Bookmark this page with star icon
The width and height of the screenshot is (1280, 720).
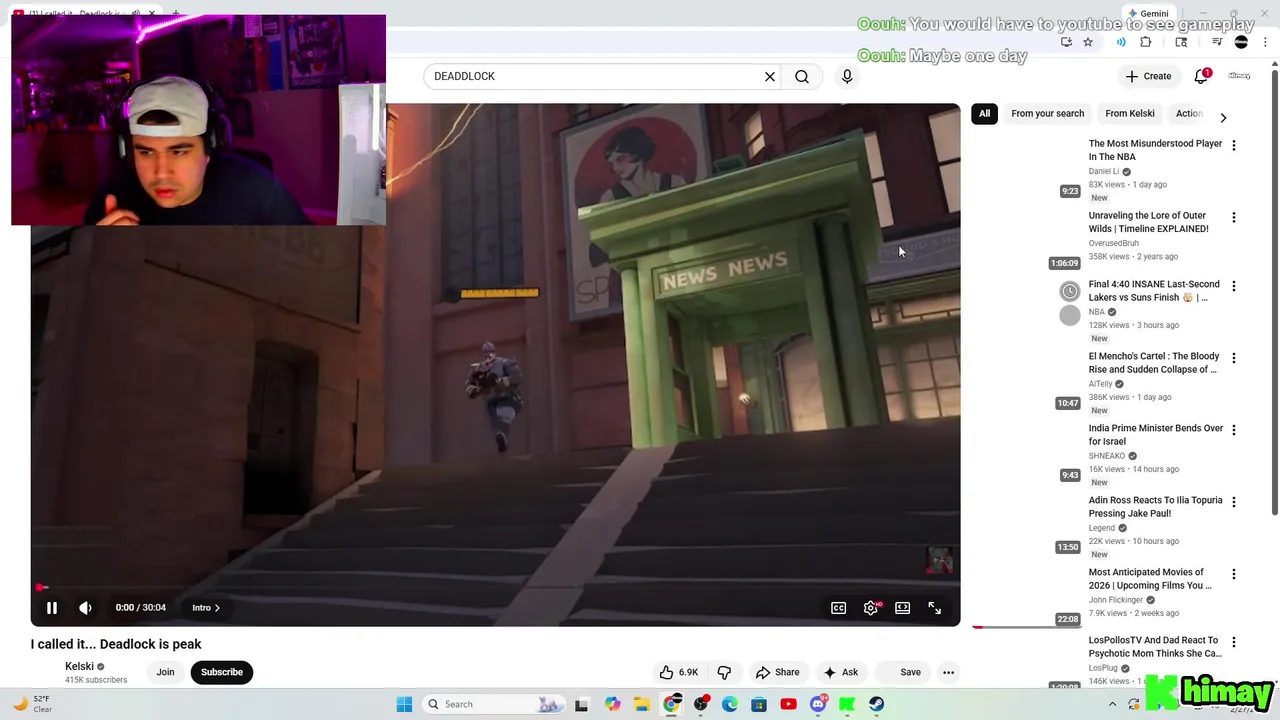pos(1088,42)
